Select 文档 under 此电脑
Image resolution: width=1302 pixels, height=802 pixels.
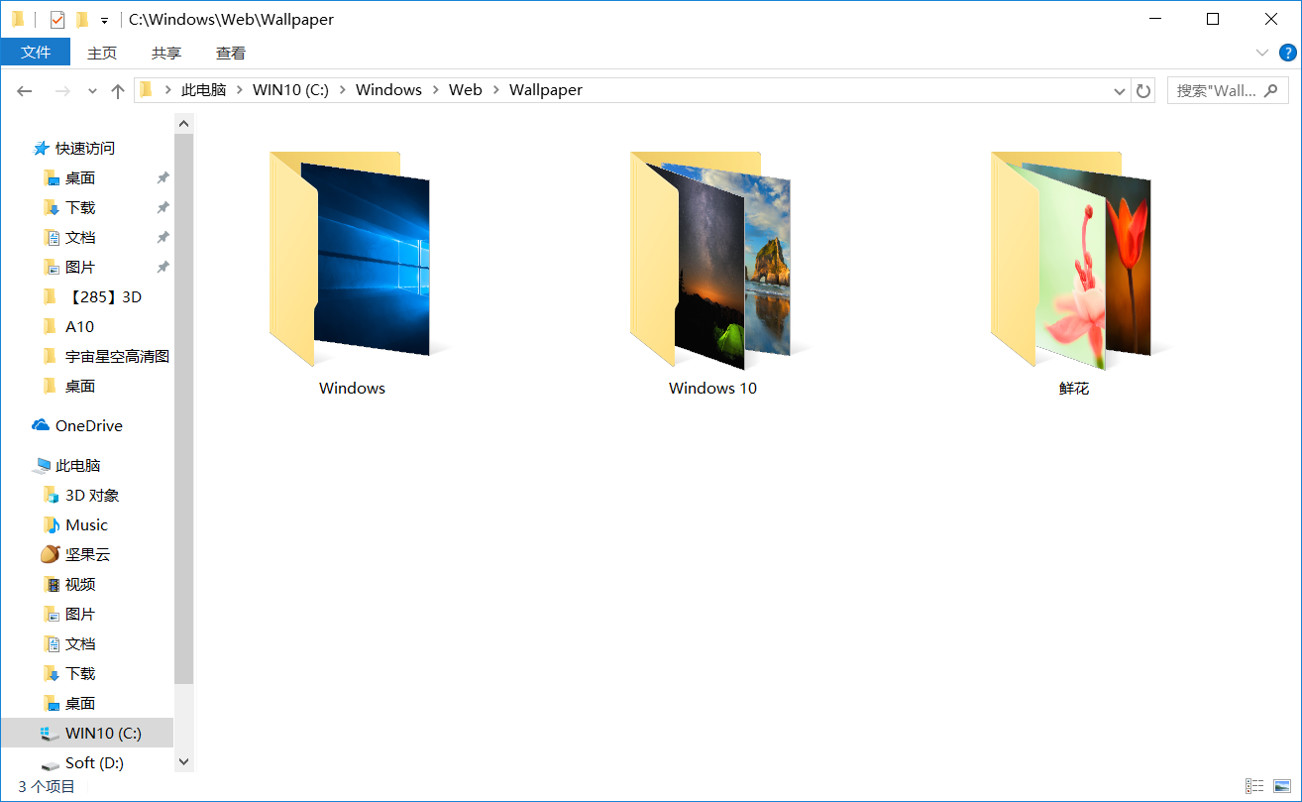coord(80,644)
